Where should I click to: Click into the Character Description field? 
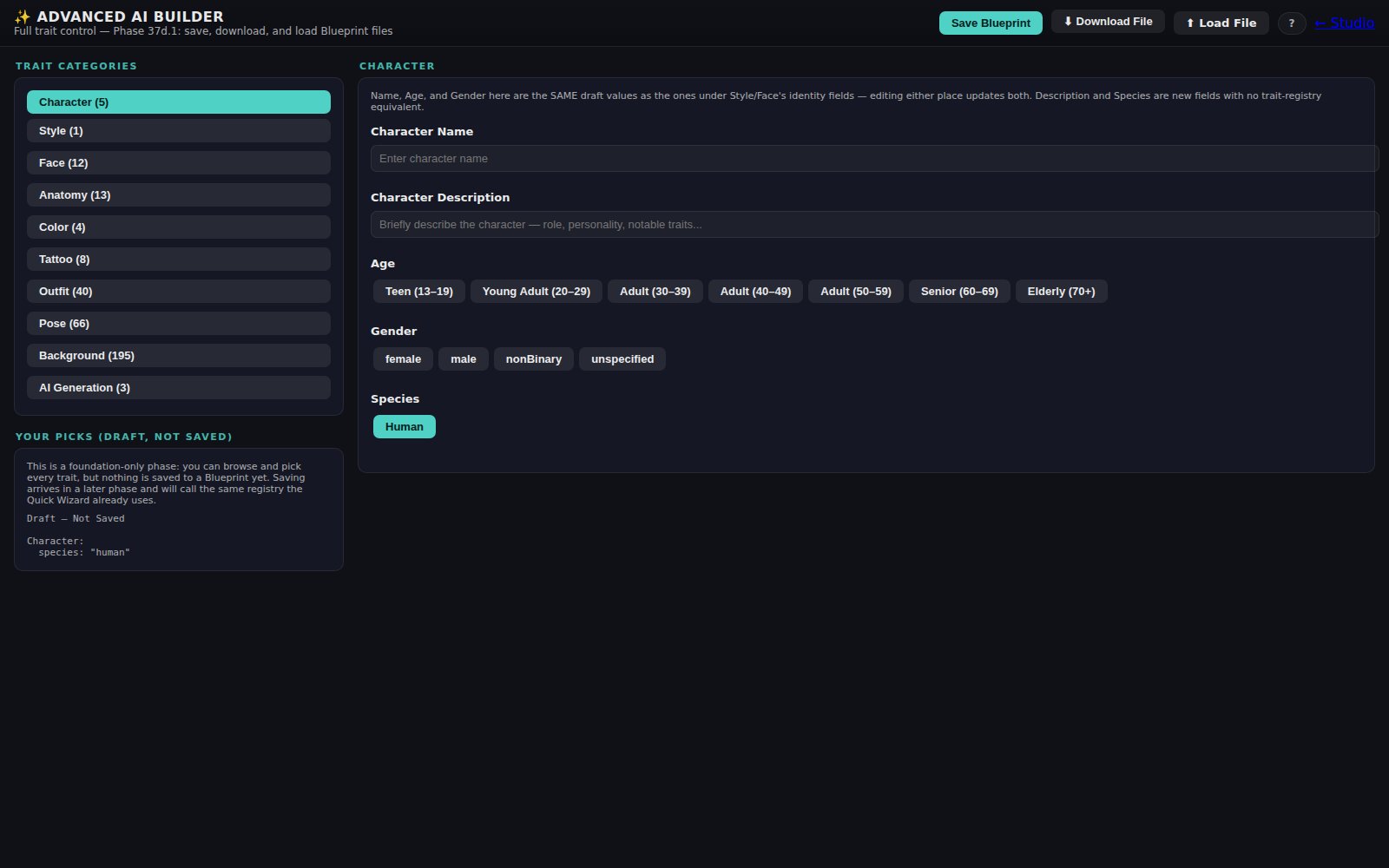coord(874,225)
